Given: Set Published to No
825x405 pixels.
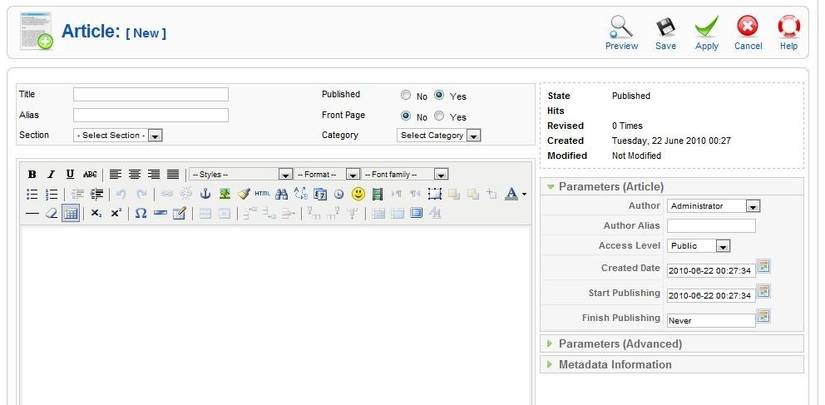Looking at the screenshot, I should click(x=405, y=95).
